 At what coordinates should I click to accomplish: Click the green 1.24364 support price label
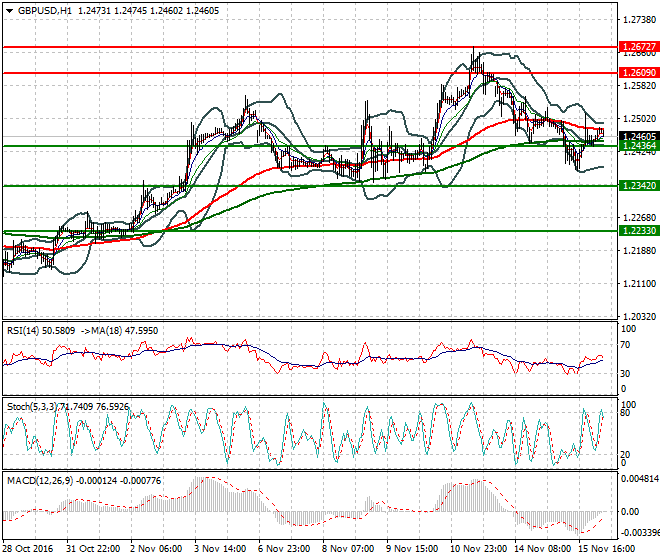639,146
